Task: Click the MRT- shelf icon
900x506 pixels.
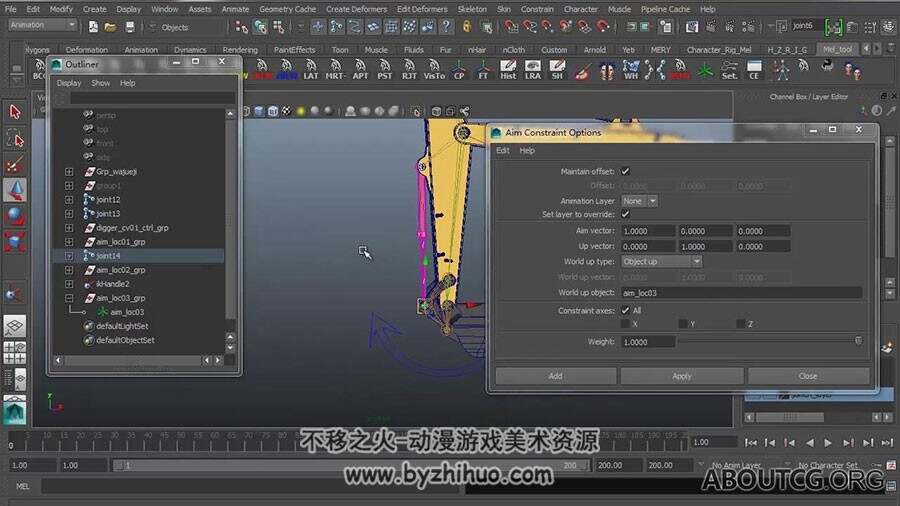Action: tap(335, 69)
